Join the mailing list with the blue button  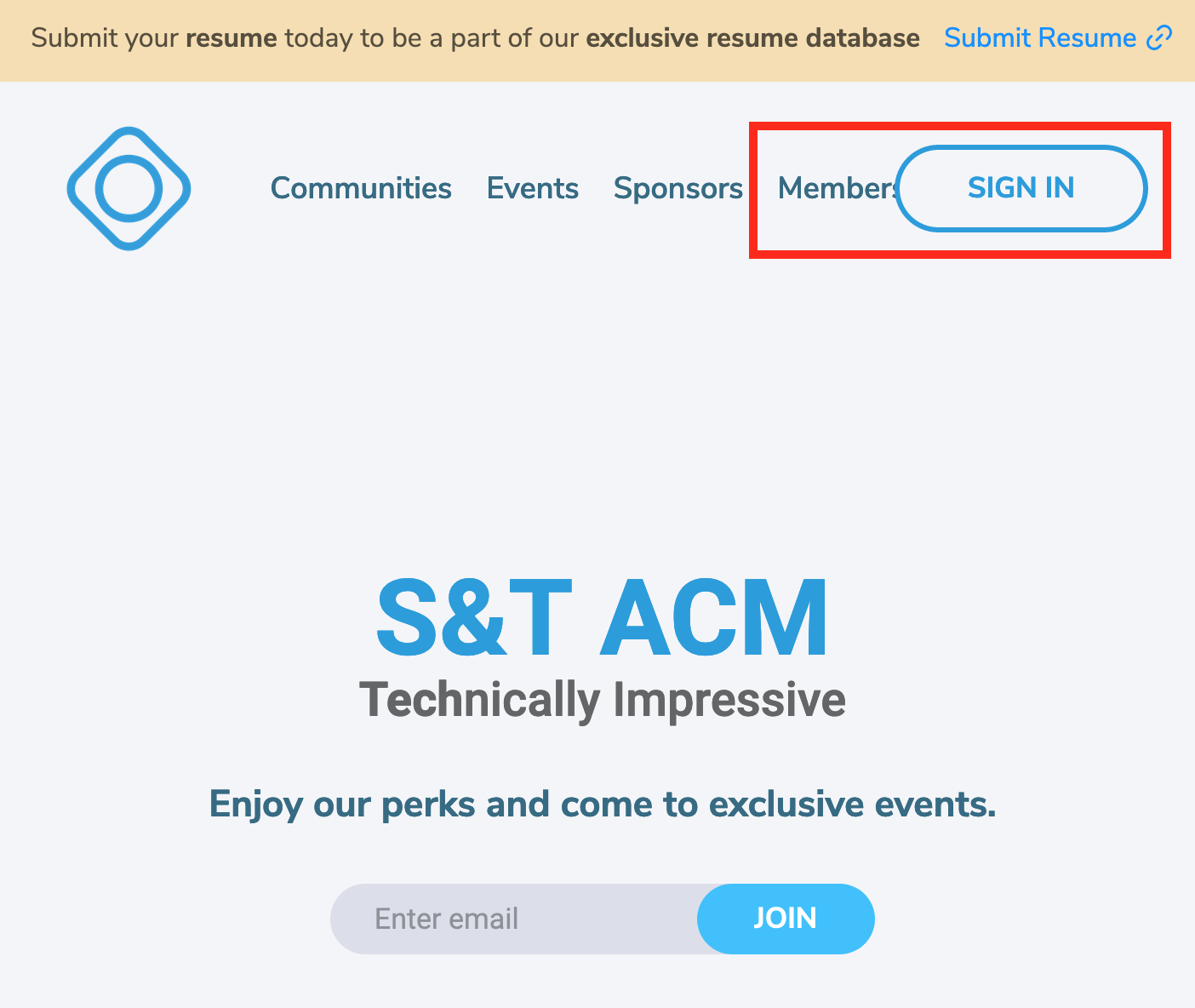pos(785,919)
